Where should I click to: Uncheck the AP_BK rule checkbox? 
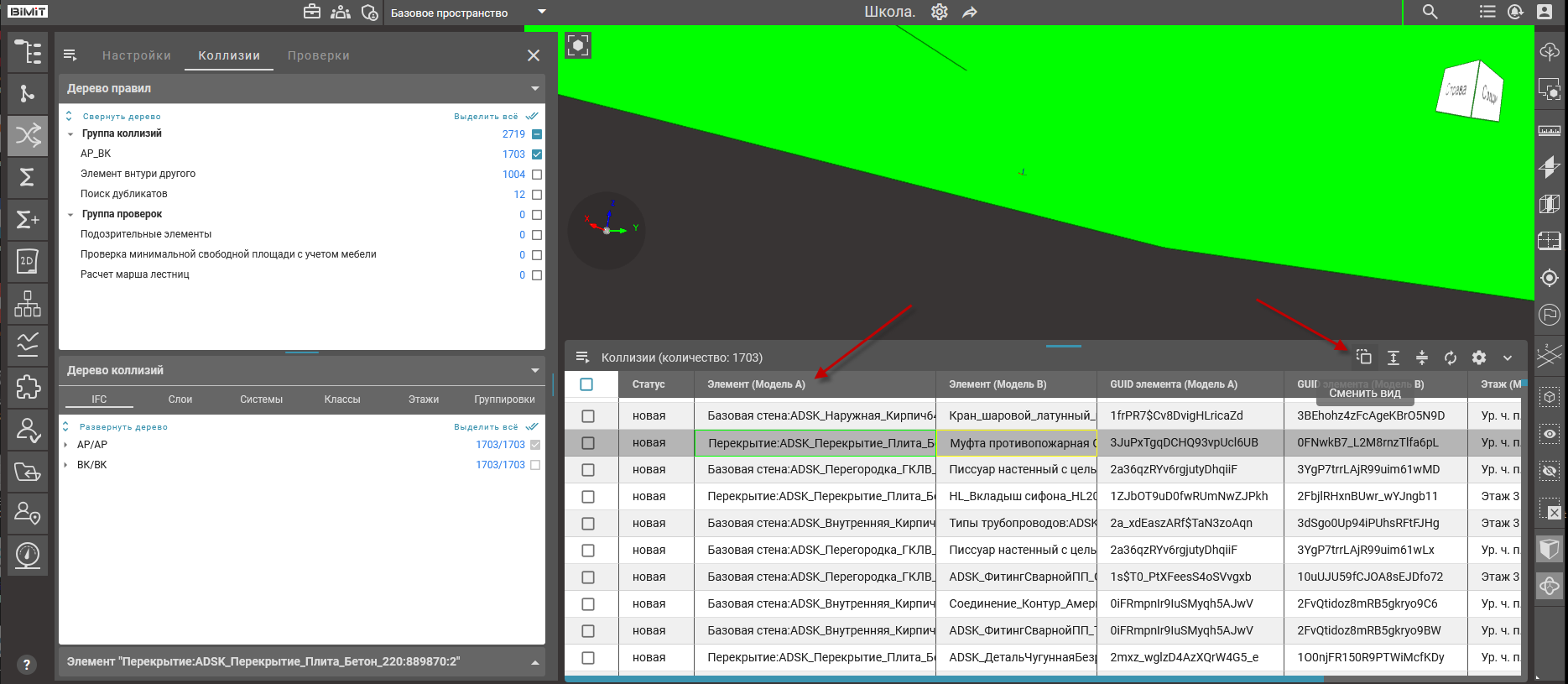pos(537,154)
